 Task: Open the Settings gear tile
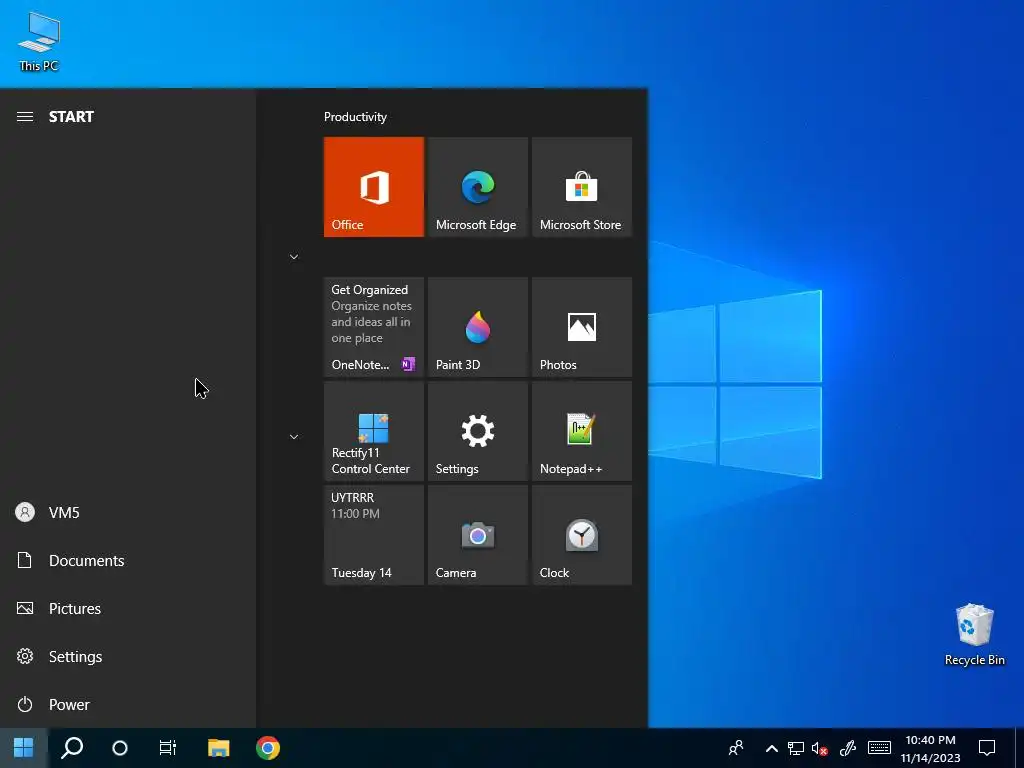point(477,431)
